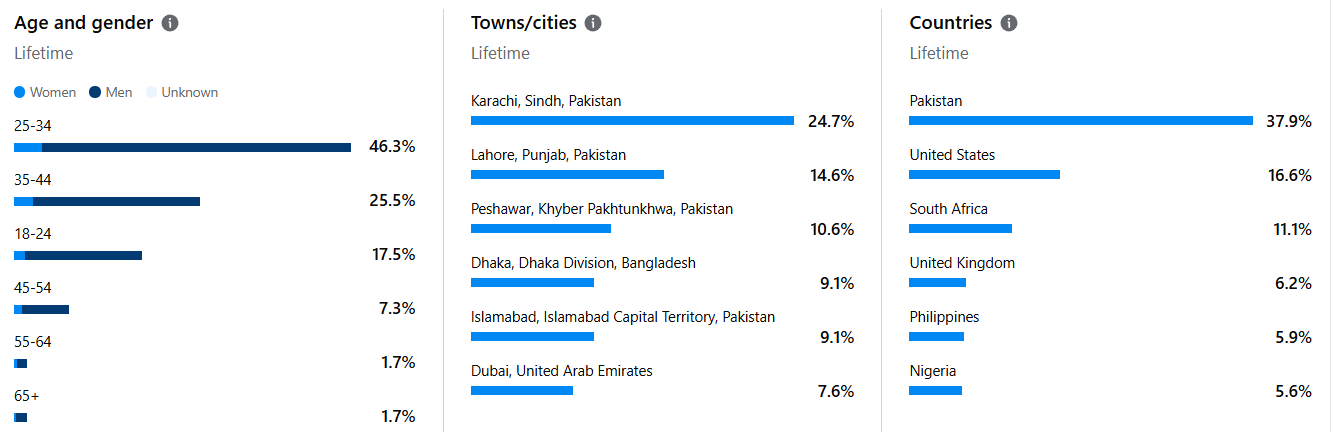Click the 25-34 age group bar
The height and width of the screenshot is (432, 1331).
(x=182, y=147)
